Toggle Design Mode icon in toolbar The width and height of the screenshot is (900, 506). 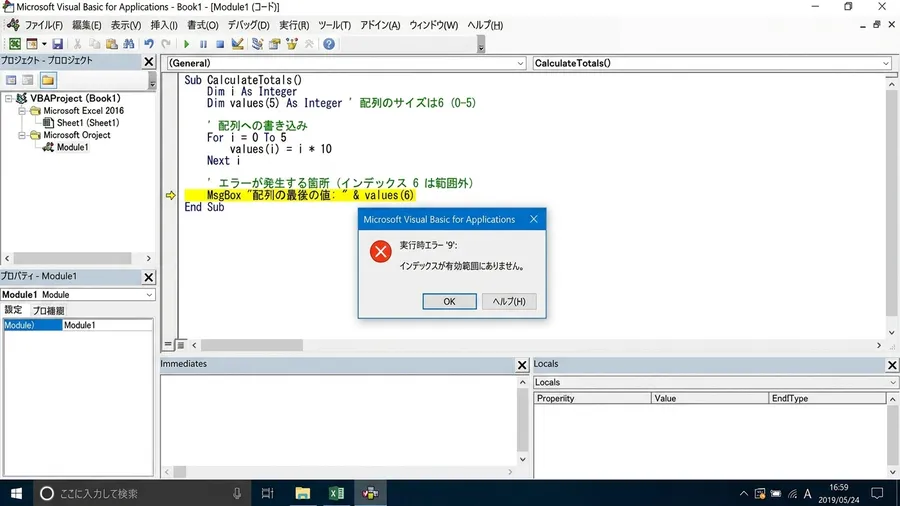237,44
